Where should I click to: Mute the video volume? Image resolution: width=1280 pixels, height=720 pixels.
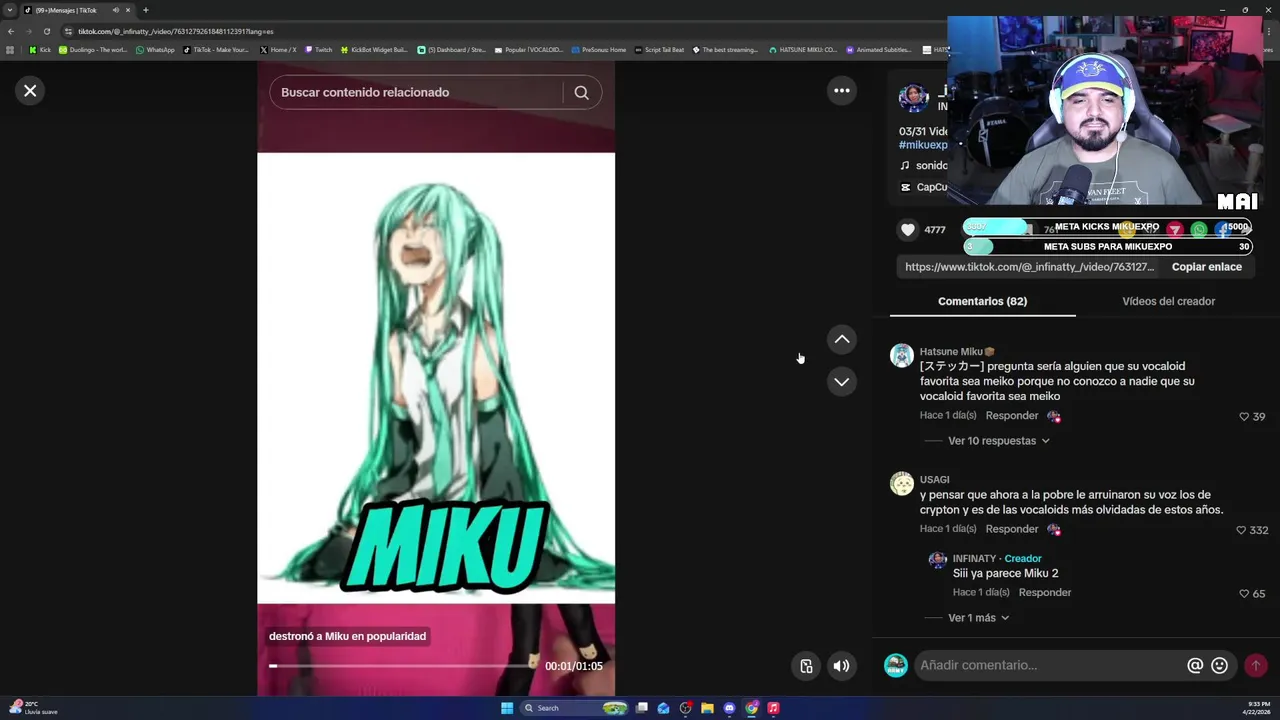coord(842,666)
